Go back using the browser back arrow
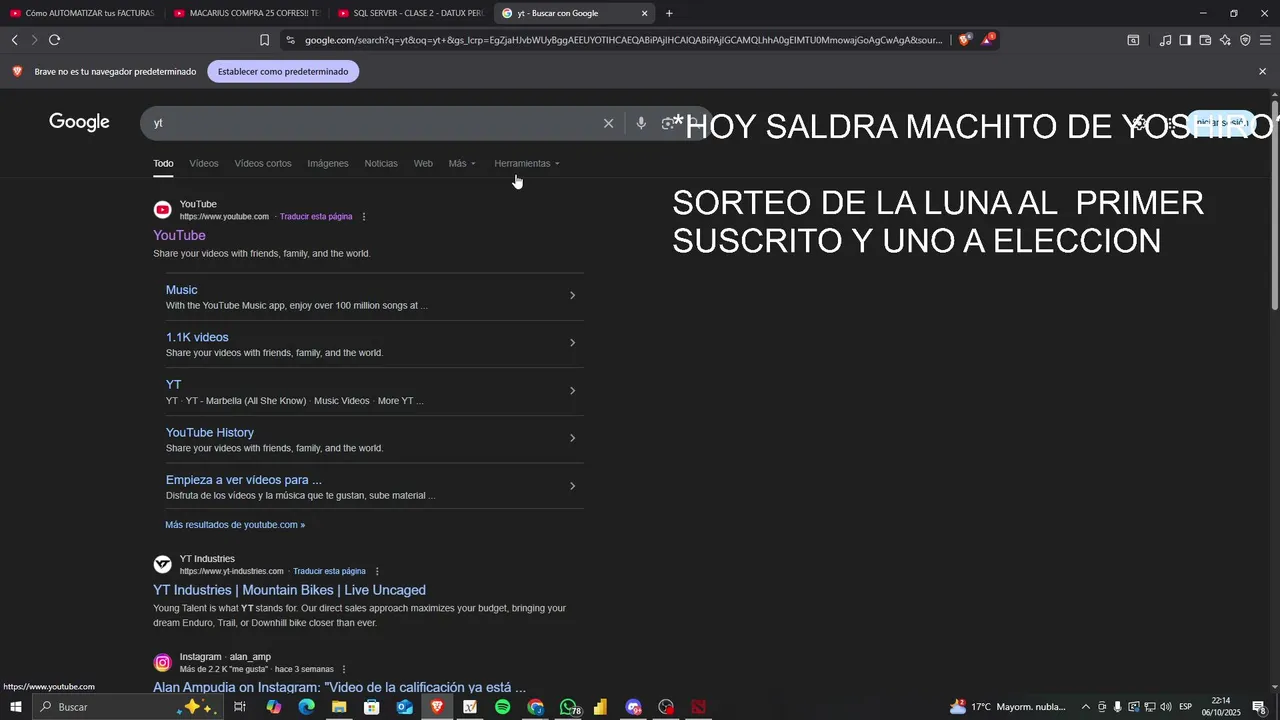 pyautogui.click(x=14, y=40)
